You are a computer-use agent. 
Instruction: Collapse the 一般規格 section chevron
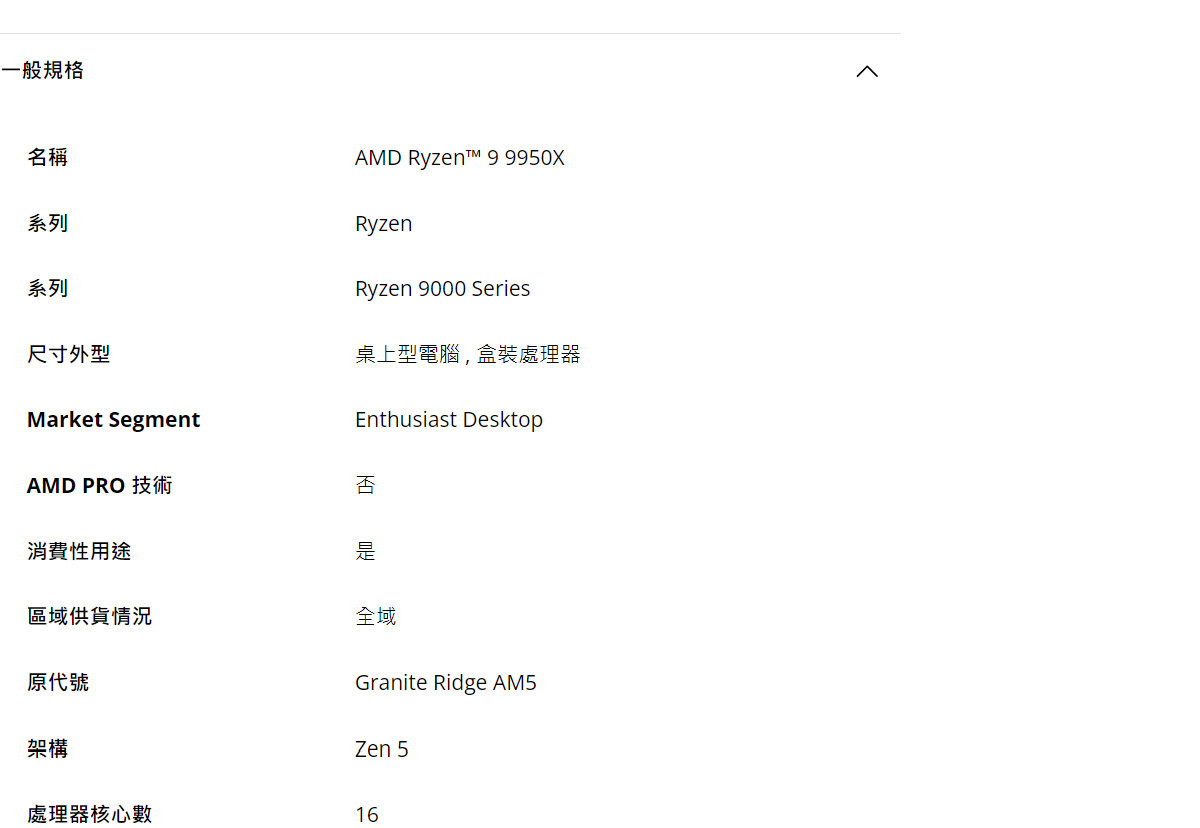(867, 71)
